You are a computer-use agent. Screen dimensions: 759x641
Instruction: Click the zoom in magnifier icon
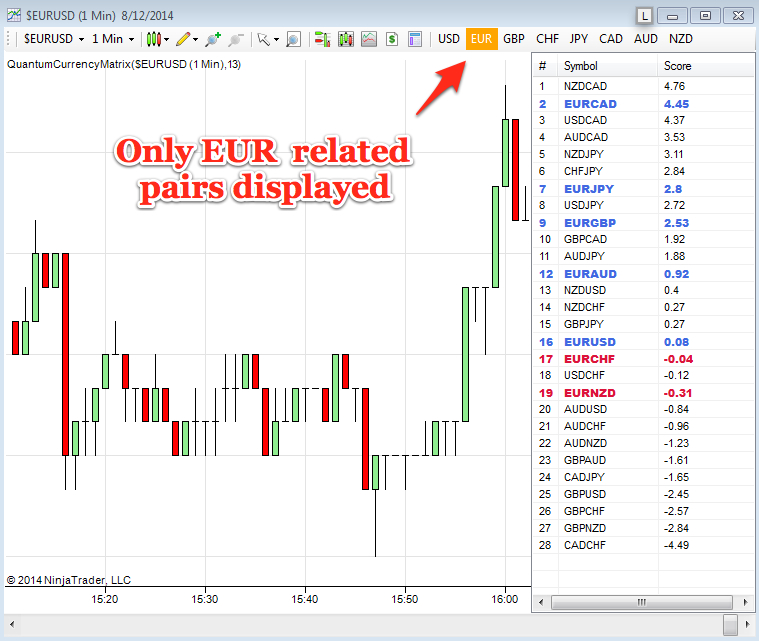click(213, 39)
